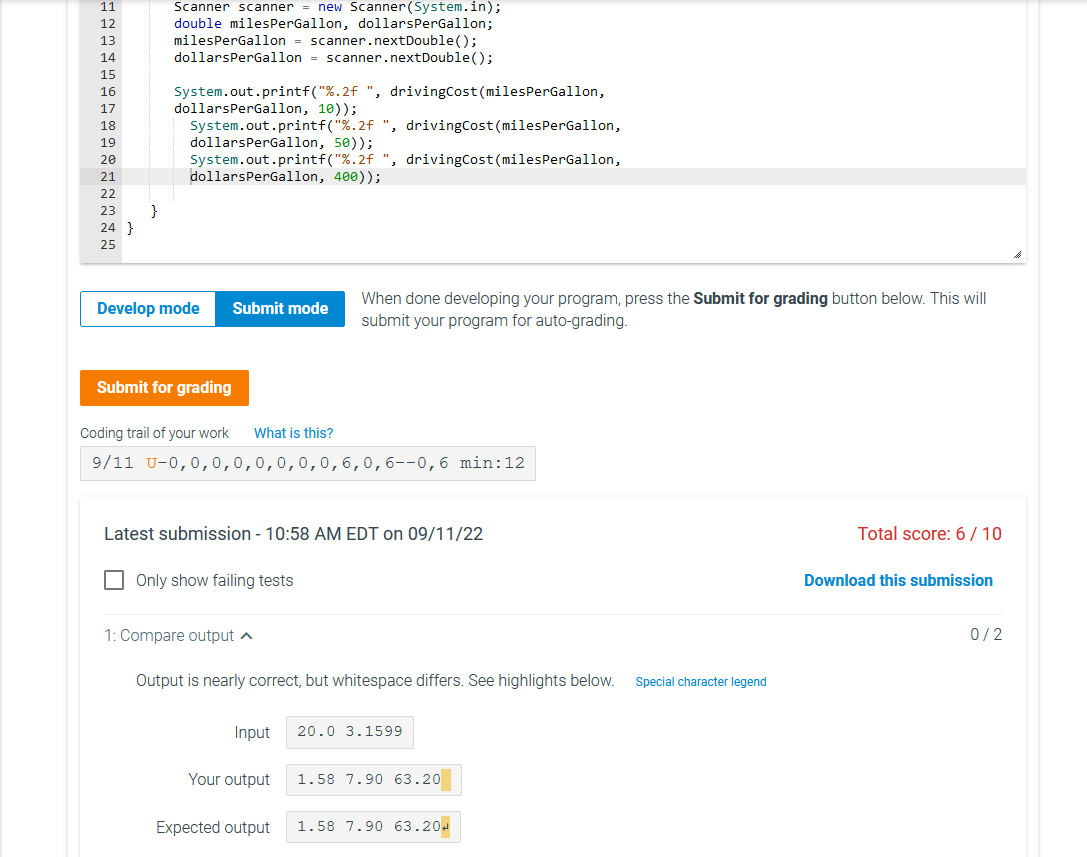Click the coding trail history box
This screenshot has width=1087, height=857.
click(x=308, y=463)
